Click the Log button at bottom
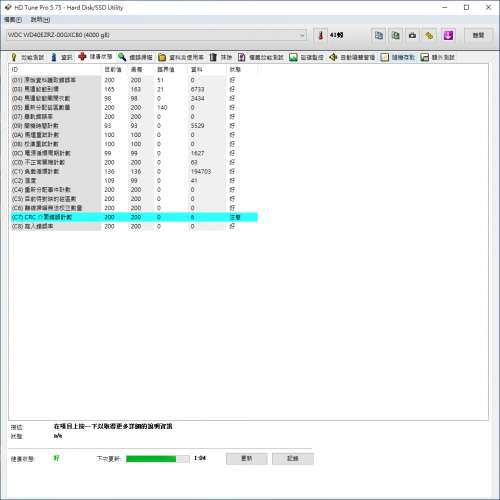Screen dimensions: 500x500 [x=293, y=459]
